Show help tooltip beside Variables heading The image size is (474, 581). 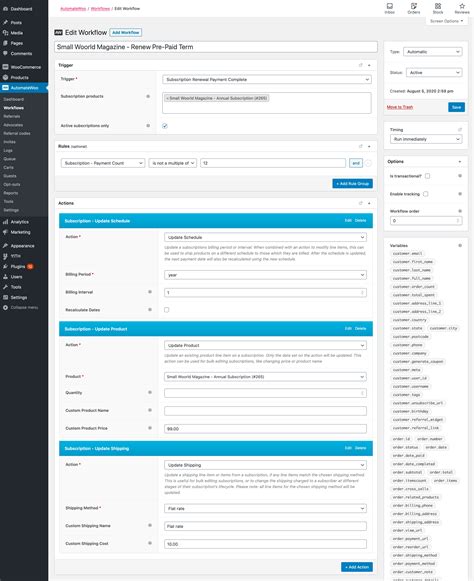(x=460, y=245)
